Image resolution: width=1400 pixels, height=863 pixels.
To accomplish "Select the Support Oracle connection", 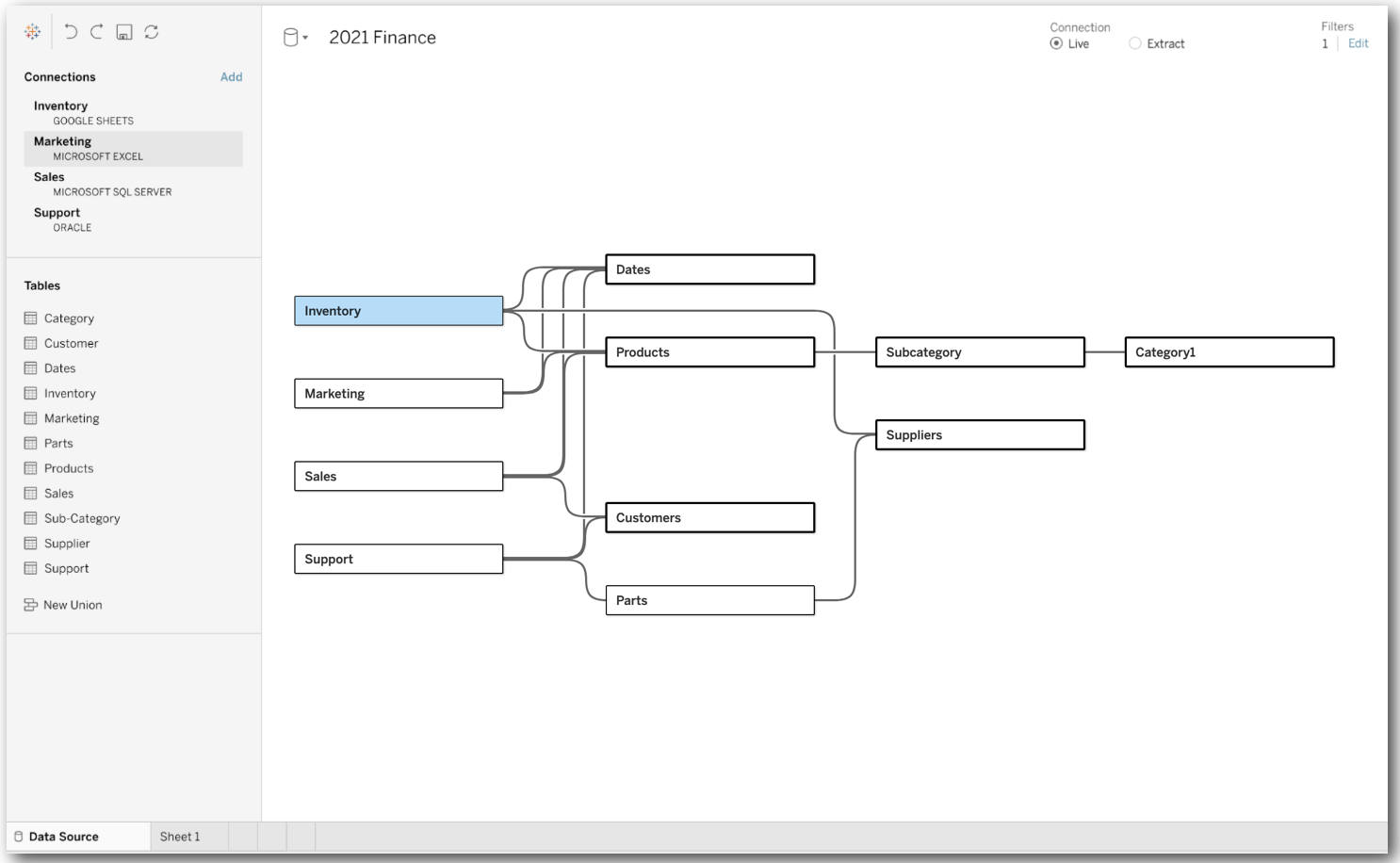I will (133, 220).
